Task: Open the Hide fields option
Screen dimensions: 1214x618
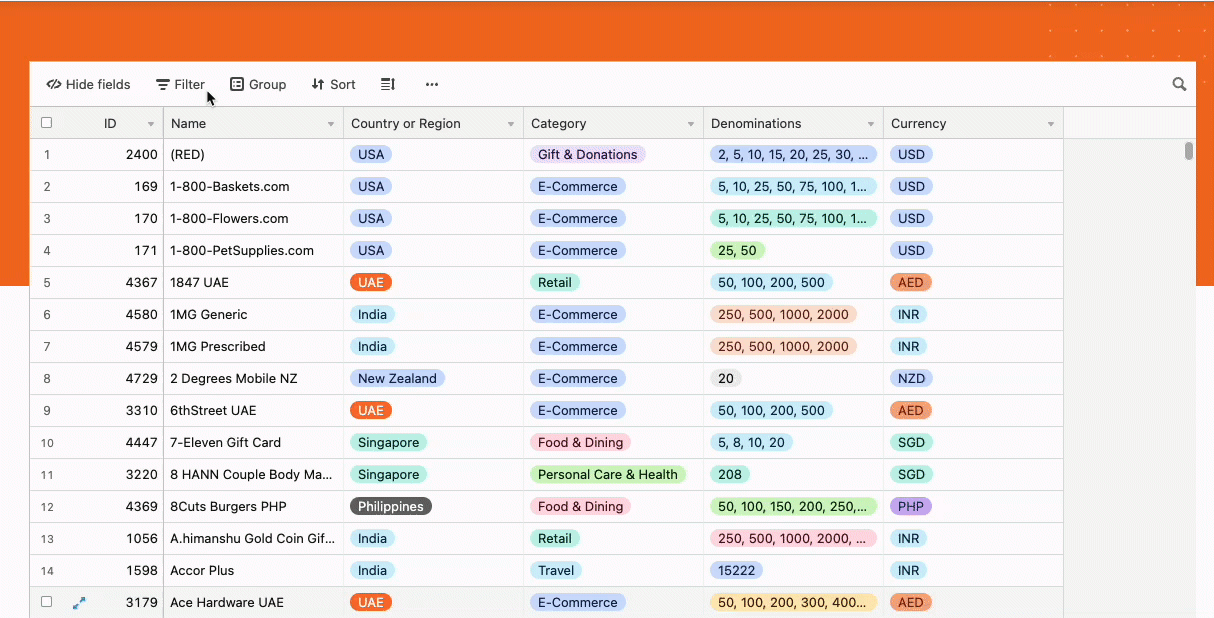Action: click(x=88, y=85)
